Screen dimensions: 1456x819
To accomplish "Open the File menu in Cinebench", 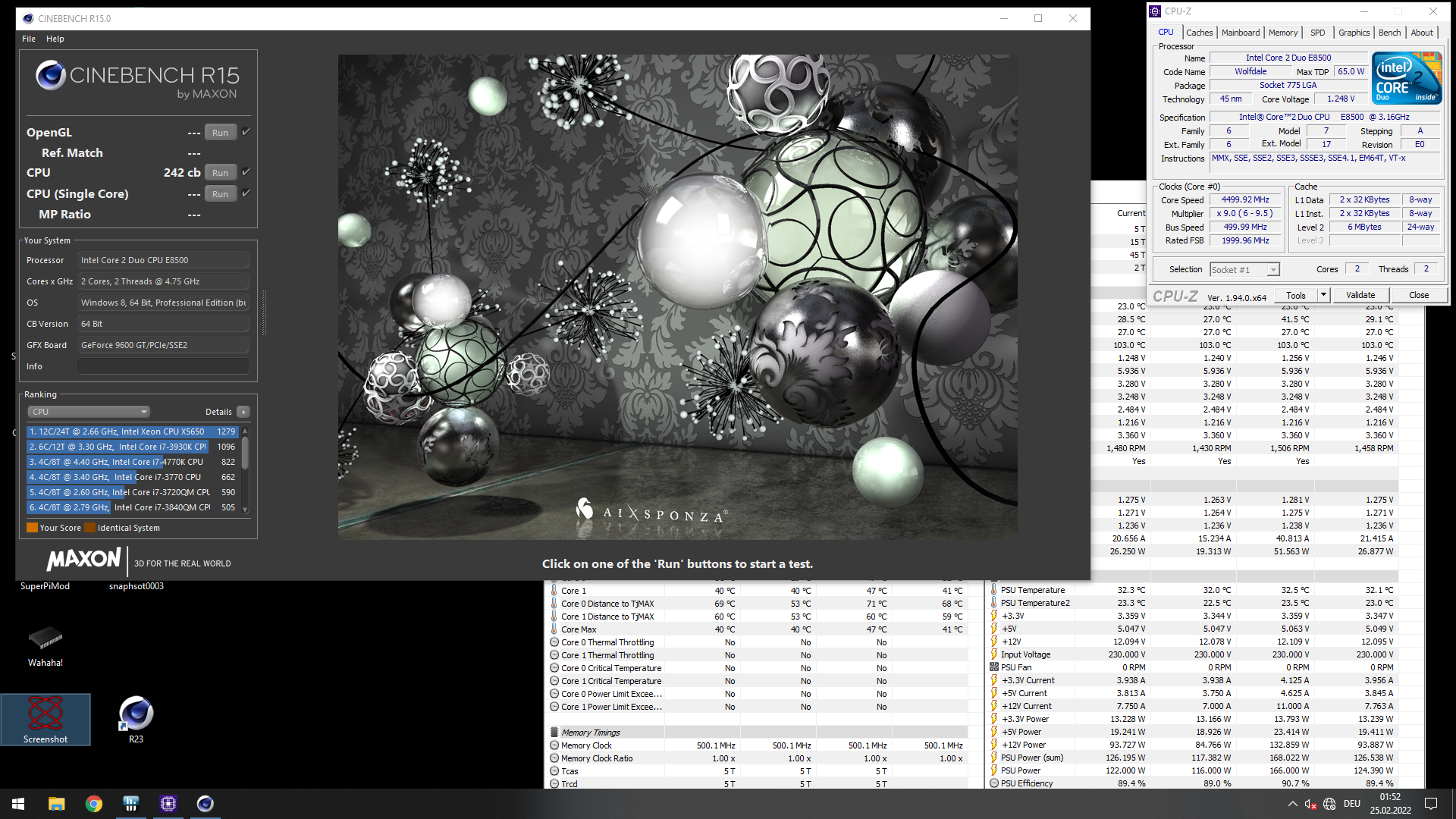I will coord(29,39).
